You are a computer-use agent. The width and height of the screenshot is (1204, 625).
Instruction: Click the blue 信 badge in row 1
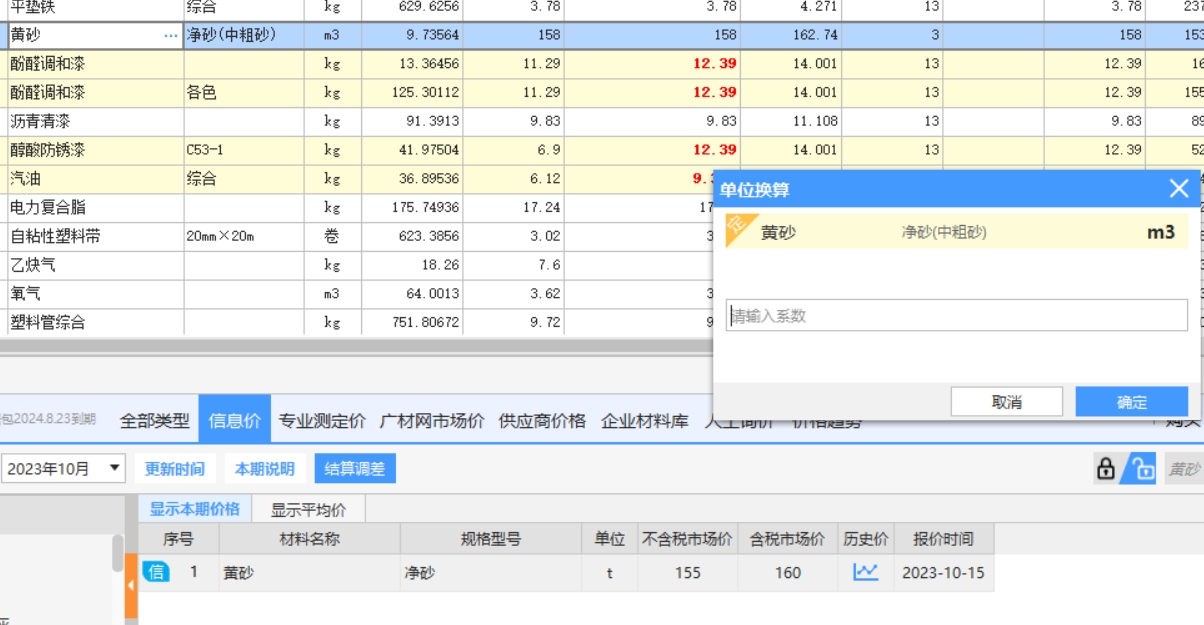tap(157, 573)
